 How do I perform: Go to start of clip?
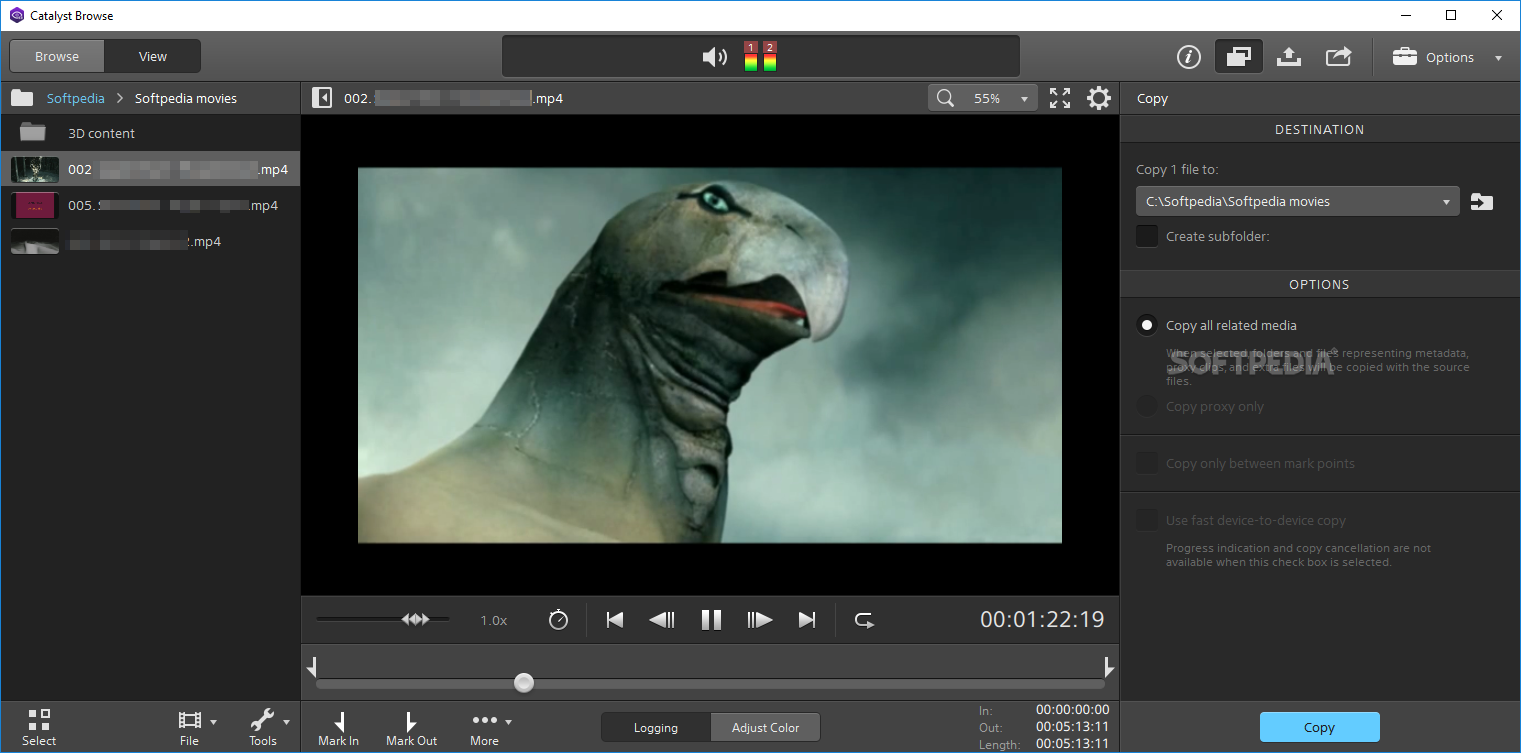pos(615,620)
